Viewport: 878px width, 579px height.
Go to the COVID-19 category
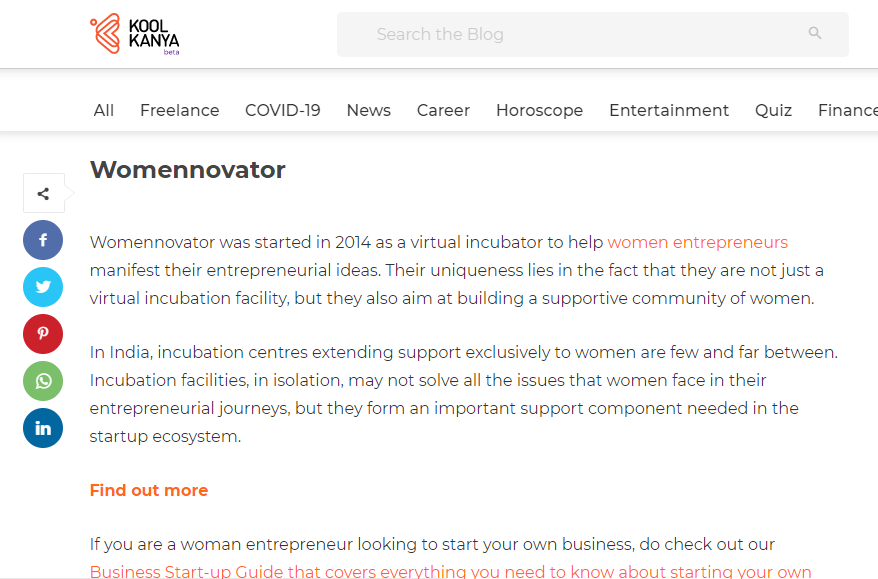click(283, 111)
